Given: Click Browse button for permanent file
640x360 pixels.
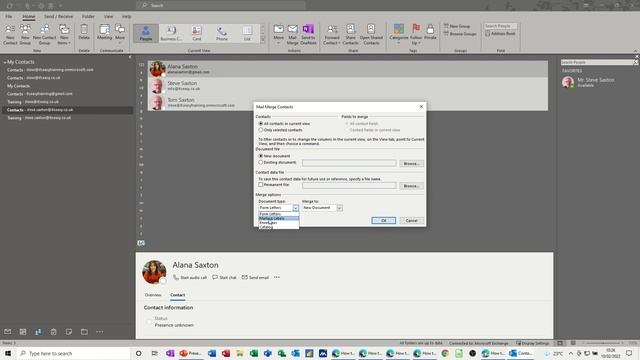Looking at the screenshot, I should pyautogui.click(x=411, y=186).
